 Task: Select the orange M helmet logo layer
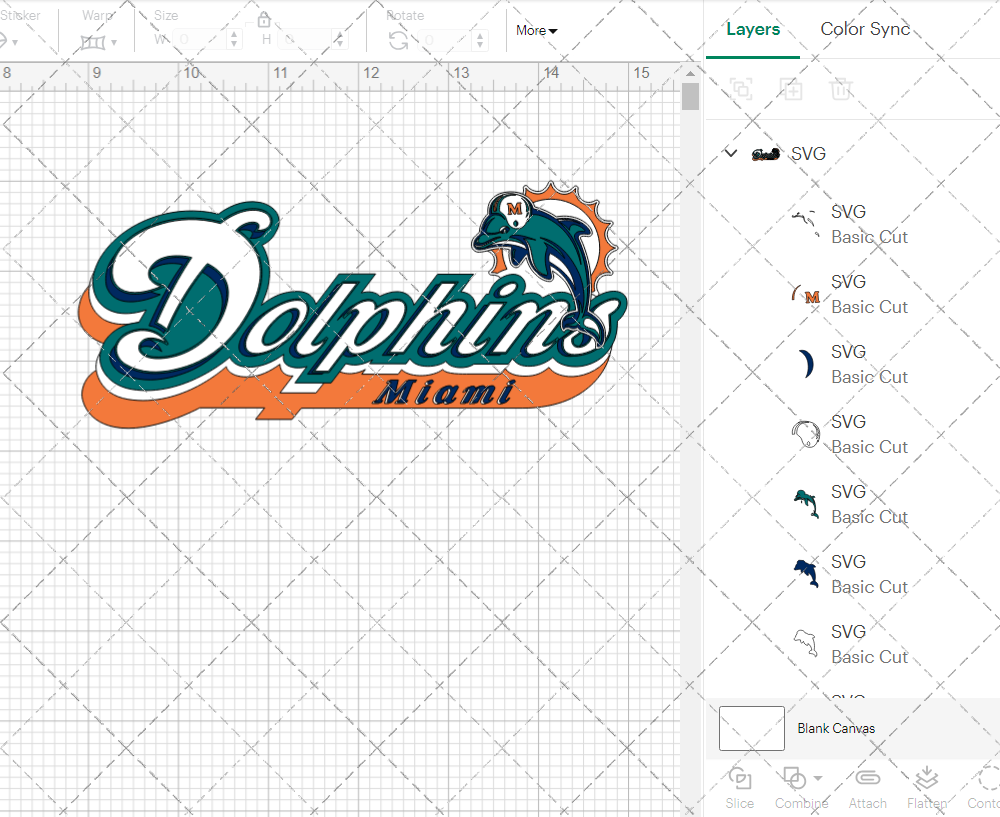pyautogui.click(x=852, y=294)
